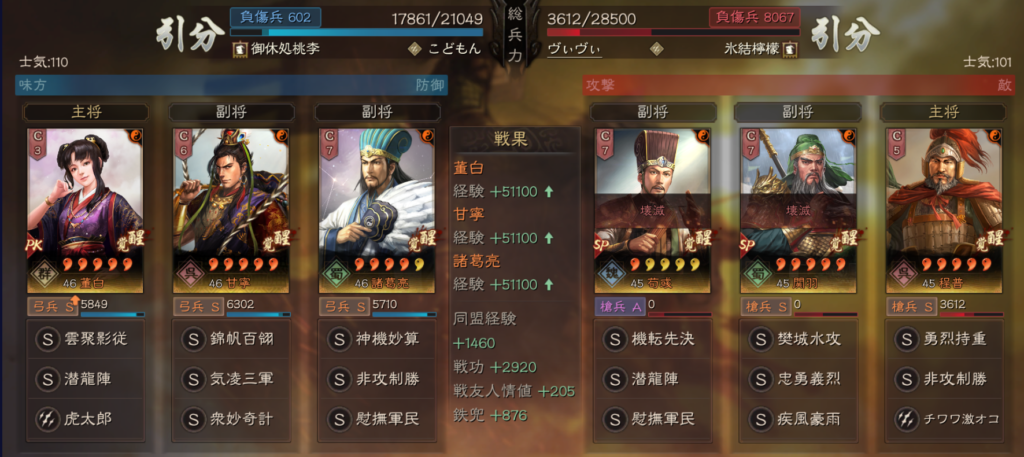Tap the slash-style icon beside チワワ激オコ
1024x457 pixels.
click(906, 418)
